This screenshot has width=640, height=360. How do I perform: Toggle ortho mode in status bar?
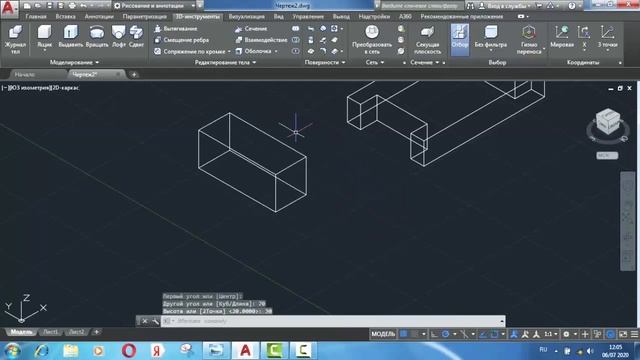point(434,334)
